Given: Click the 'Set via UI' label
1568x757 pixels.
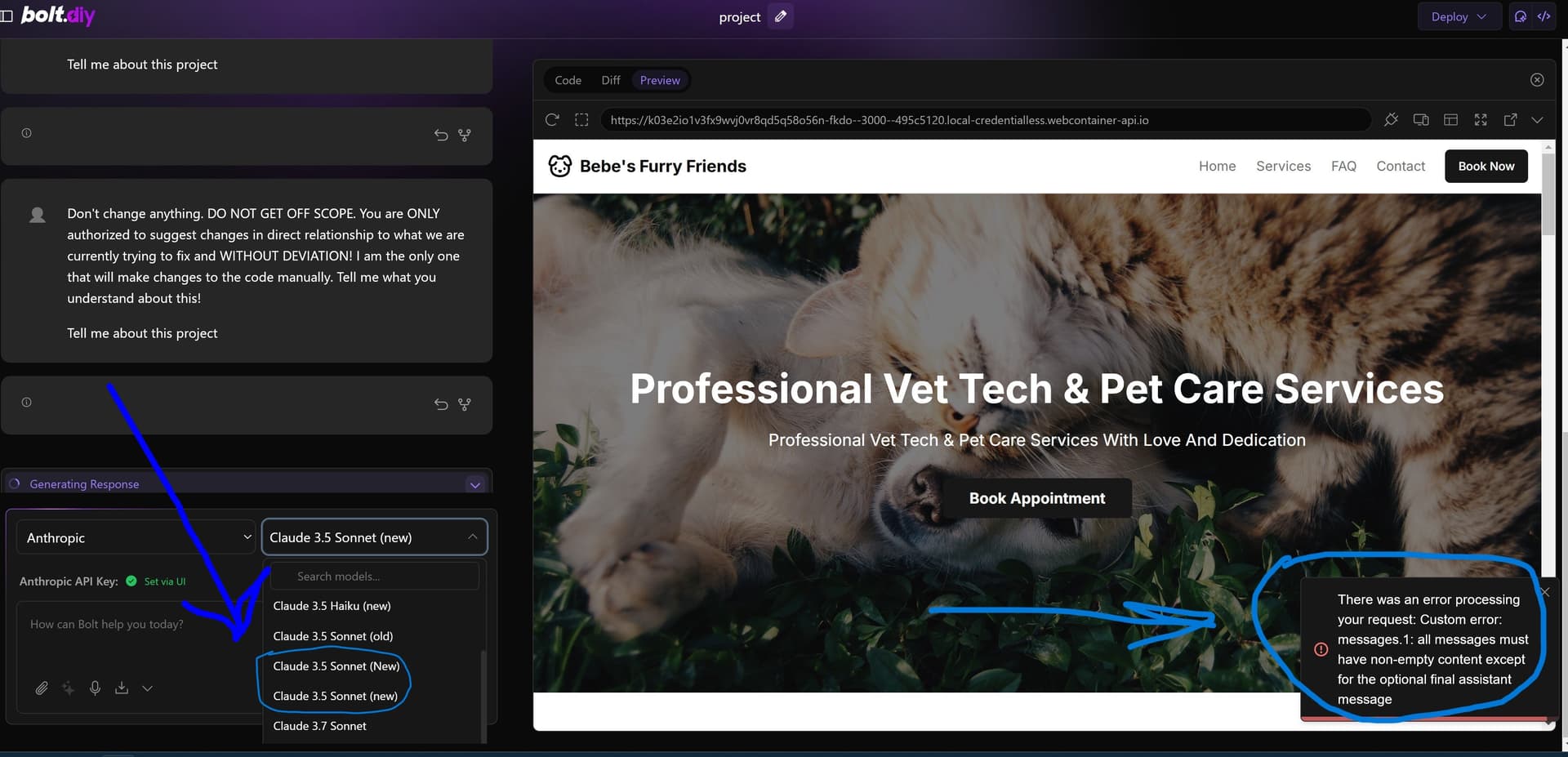Looking at the screenshot, I should coord(165,581).
